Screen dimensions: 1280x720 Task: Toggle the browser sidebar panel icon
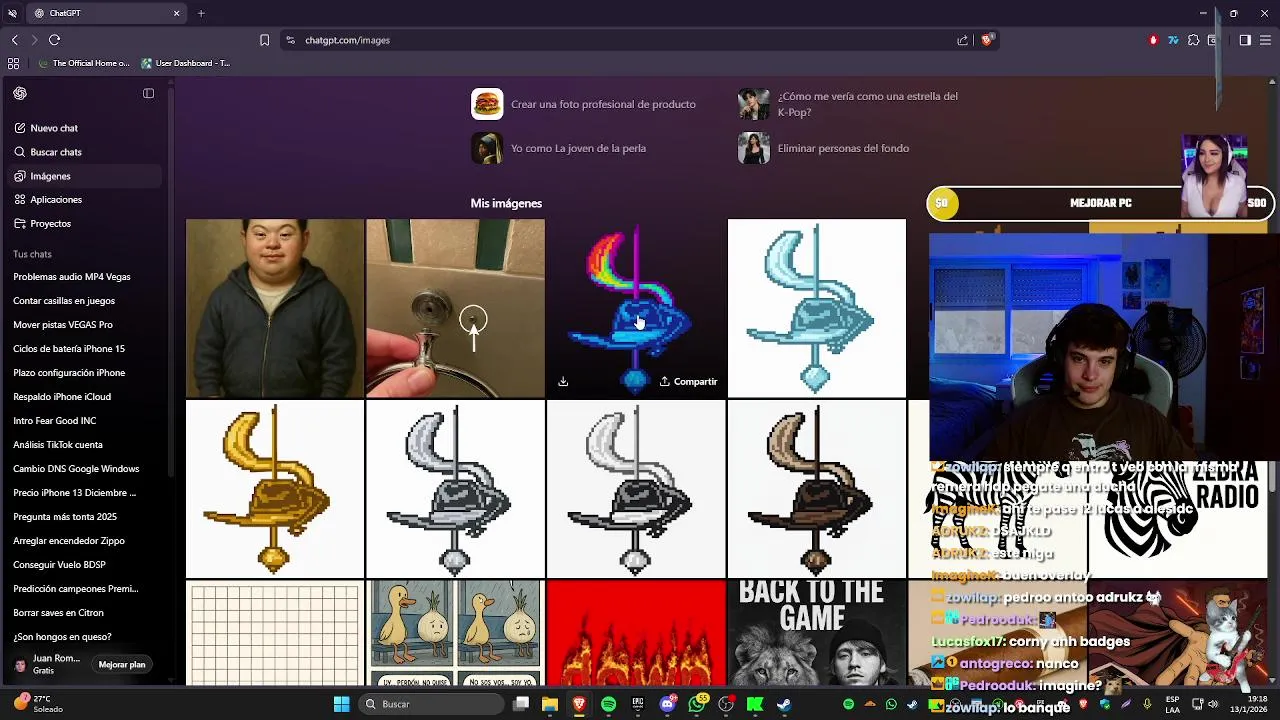coord(1245,40)
